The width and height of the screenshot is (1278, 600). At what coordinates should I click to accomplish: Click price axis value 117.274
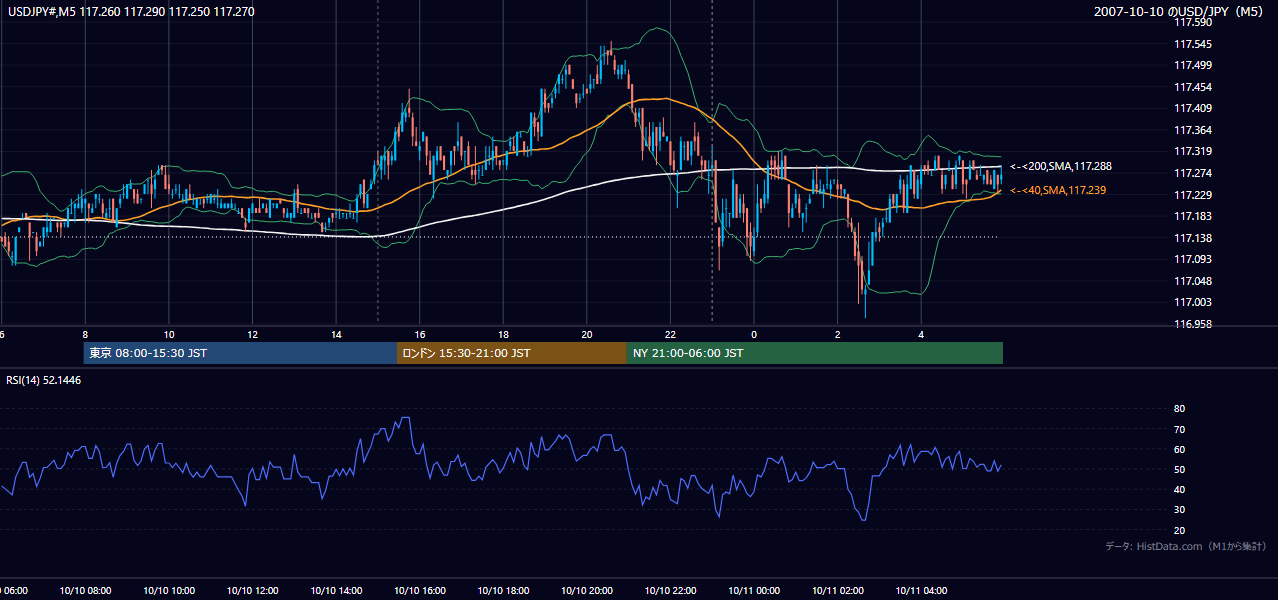click(x=1193, y=173)
